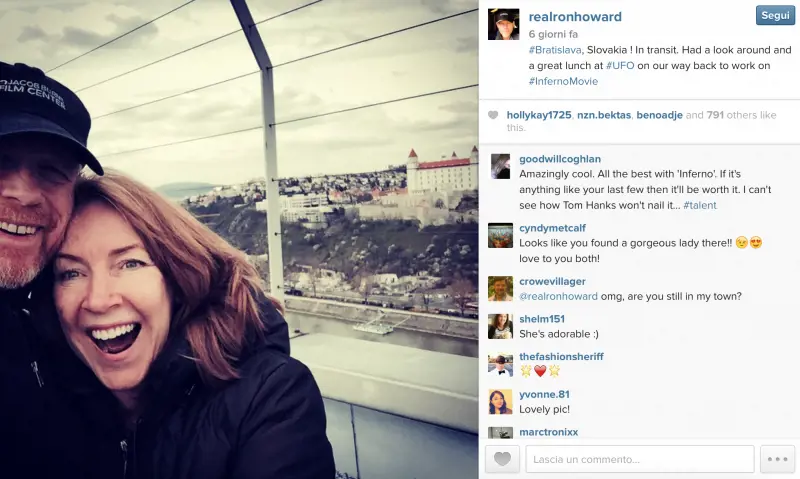Image resolution: width=800 pixels, height=479 pixels.
Task: Open hollykay1725 in the likes list
Action: pyautogui.click(x=539, y=115)
